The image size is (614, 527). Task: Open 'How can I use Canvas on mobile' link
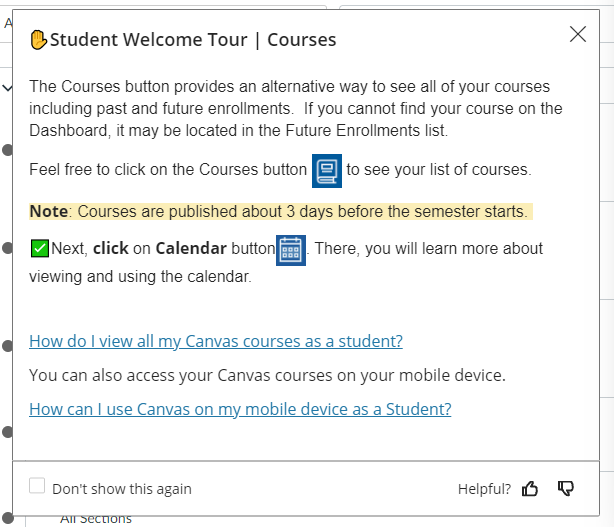tap(240, 409)
